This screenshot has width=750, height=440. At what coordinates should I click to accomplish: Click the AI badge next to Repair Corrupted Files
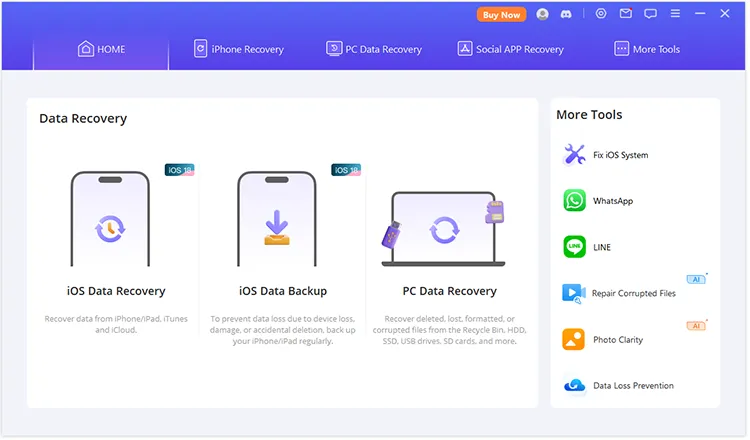click(696, 279)
